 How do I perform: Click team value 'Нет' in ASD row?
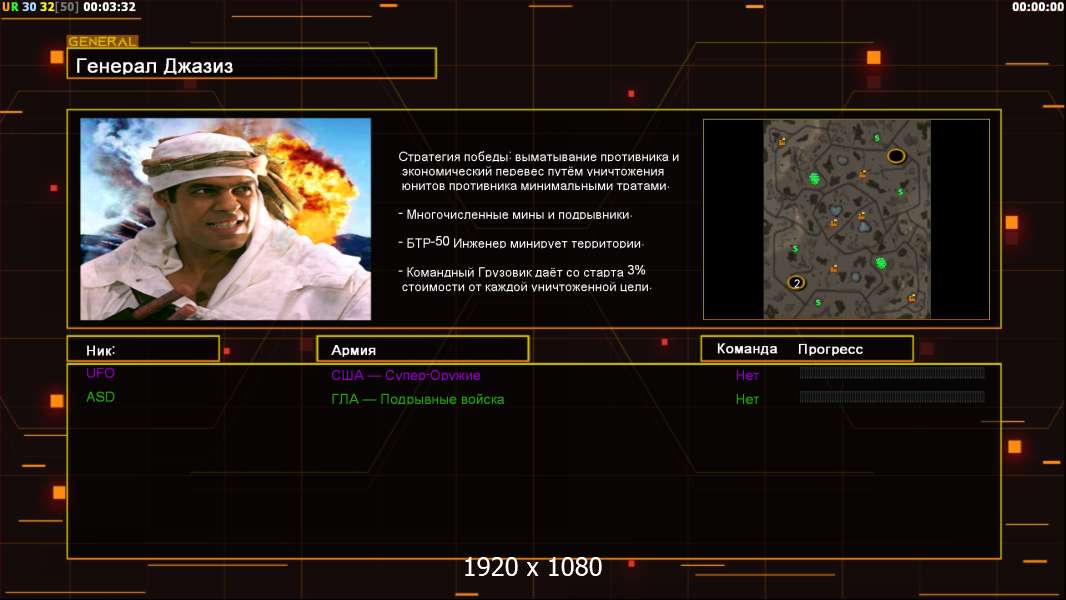pyautogui.click(x=747, y=400)
